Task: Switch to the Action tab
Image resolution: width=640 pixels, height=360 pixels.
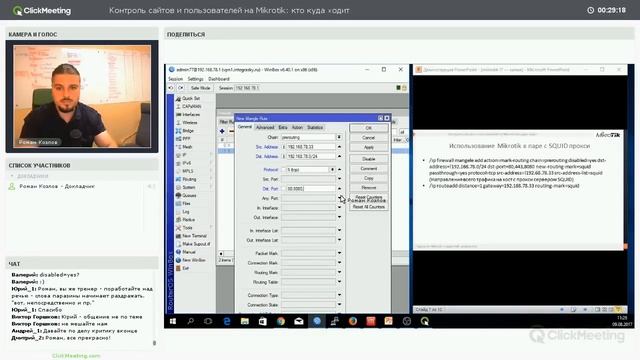Action: (x=297, y=127)
